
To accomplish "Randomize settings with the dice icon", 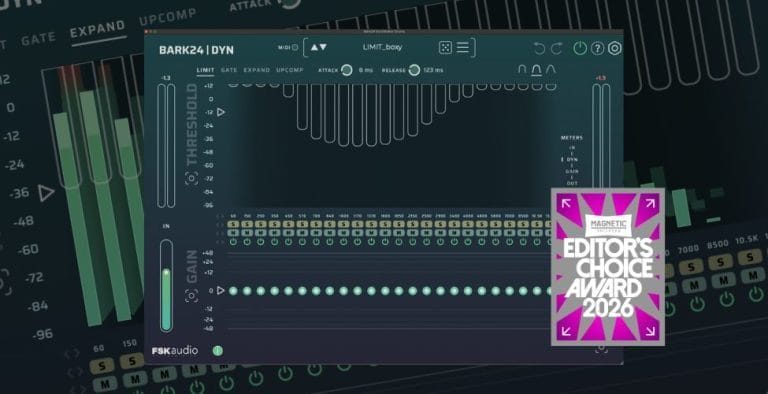I will (x=445, y=47).
